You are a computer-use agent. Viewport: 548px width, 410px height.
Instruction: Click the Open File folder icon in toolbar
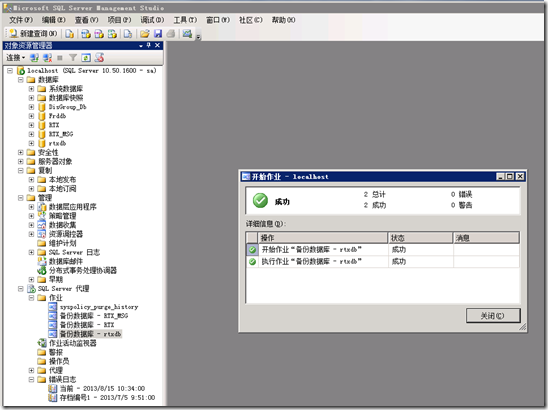145,34
